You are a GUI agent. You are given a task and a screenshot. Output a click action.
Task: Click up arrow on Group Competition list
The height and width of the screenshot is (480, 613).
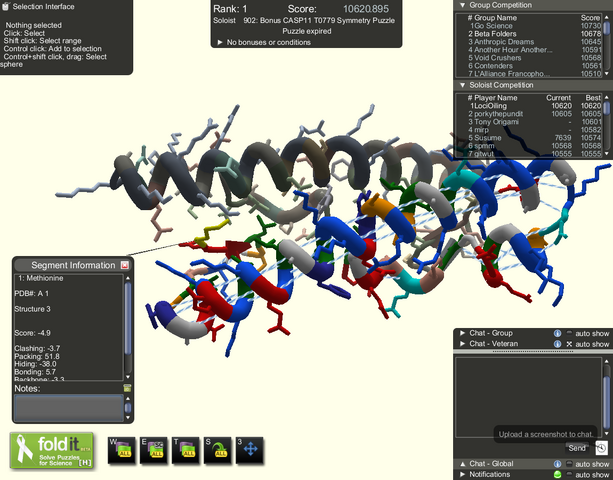(x=607, y=17)
